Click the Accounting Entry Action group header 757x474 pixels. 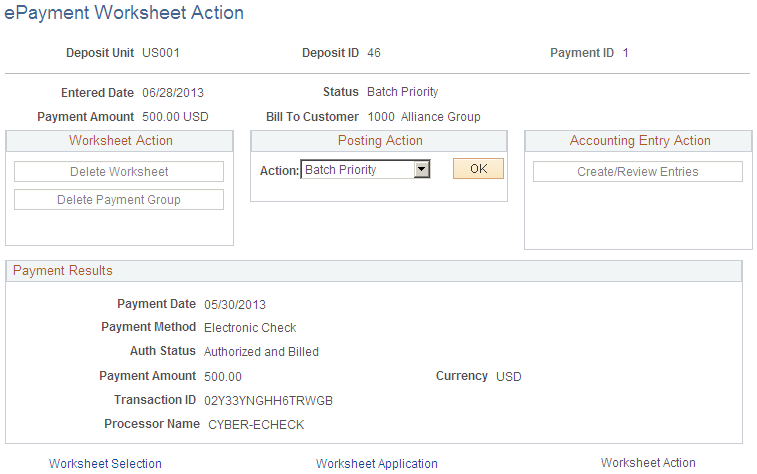[x=639, y=141]
